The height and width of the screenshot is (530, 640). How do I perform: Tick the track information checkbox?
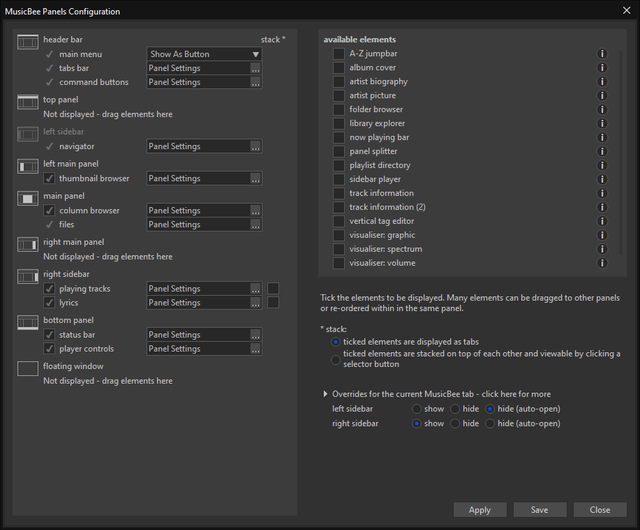[x=339, y=193]
